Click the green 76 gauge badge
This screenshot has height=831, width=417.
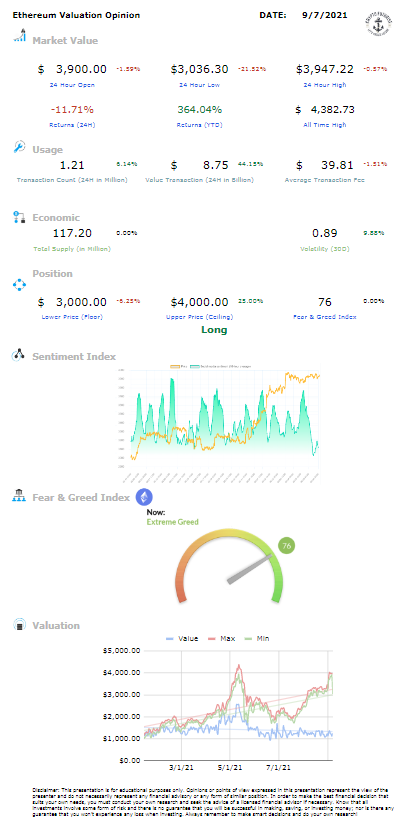287,545
